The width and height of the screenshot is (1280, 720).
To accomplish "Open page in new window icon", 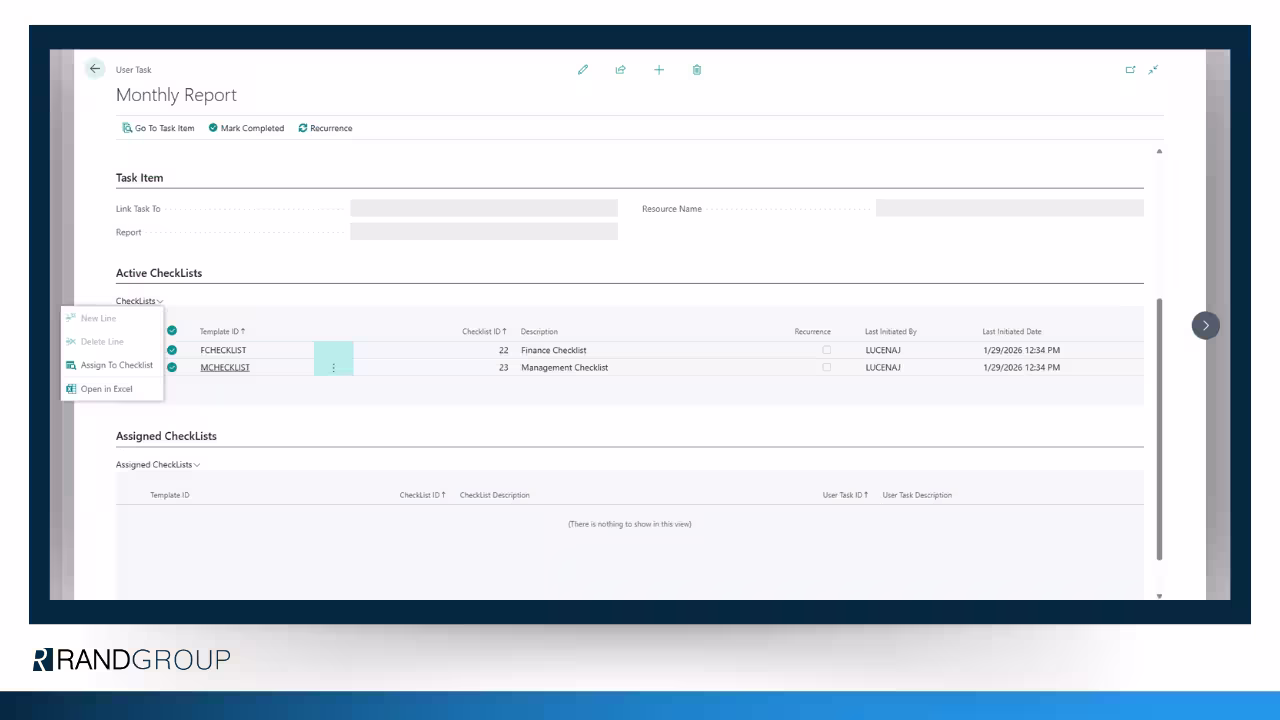I will pyautogui.click(x=1130, y=70).
